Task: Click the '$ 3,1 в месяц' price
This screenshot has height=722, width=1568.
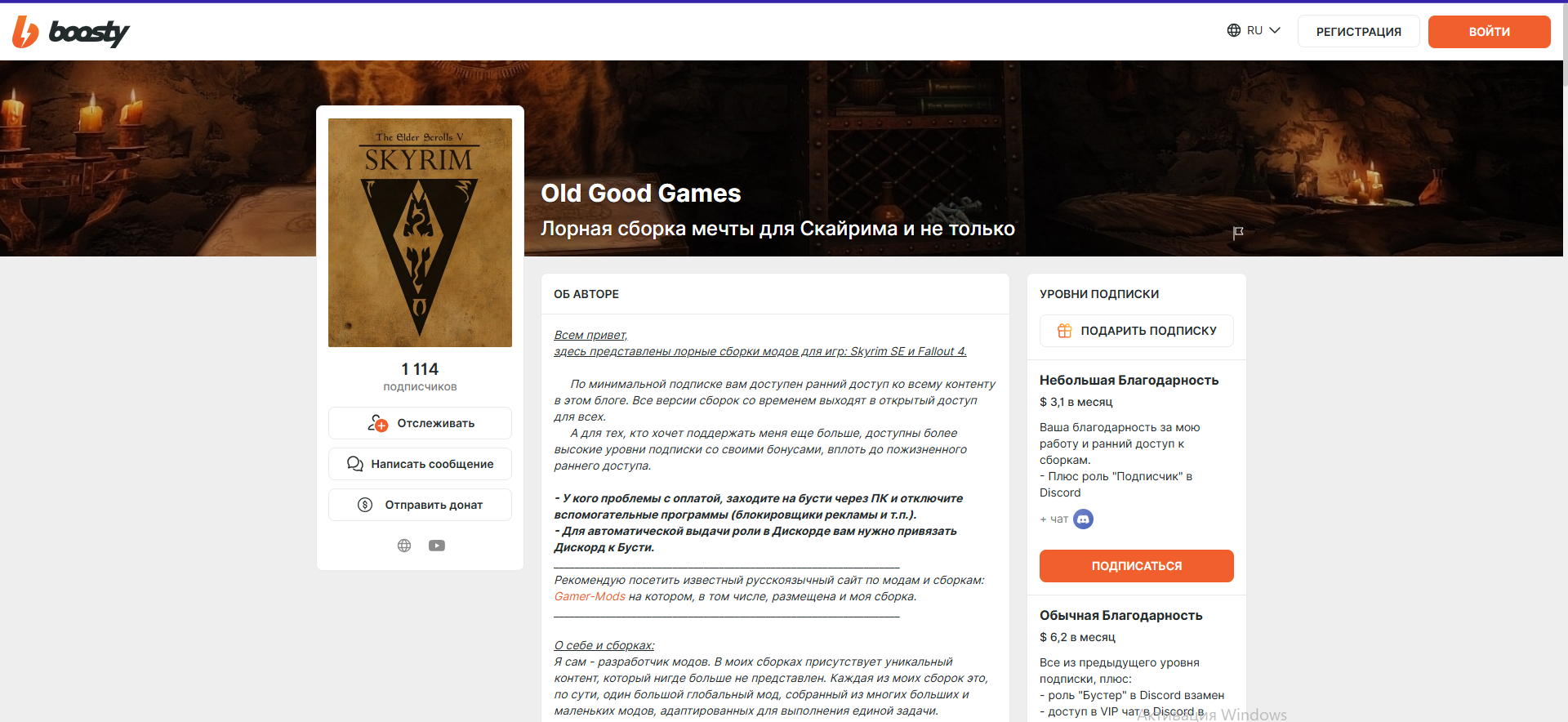Action: pos(1076,402)
